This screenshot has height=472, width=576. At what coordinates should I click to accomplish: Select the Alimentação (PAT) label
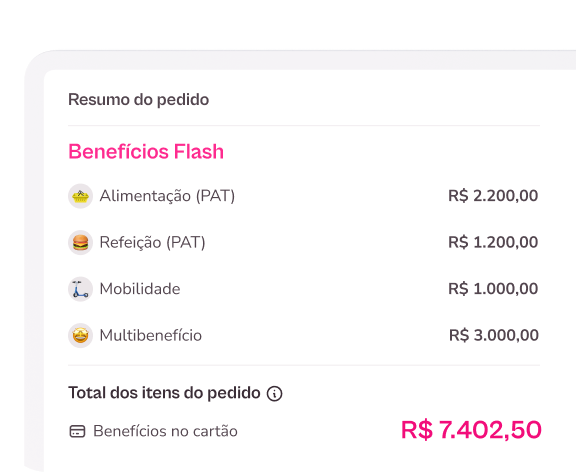pyautogui.click(x=167, y=196)
